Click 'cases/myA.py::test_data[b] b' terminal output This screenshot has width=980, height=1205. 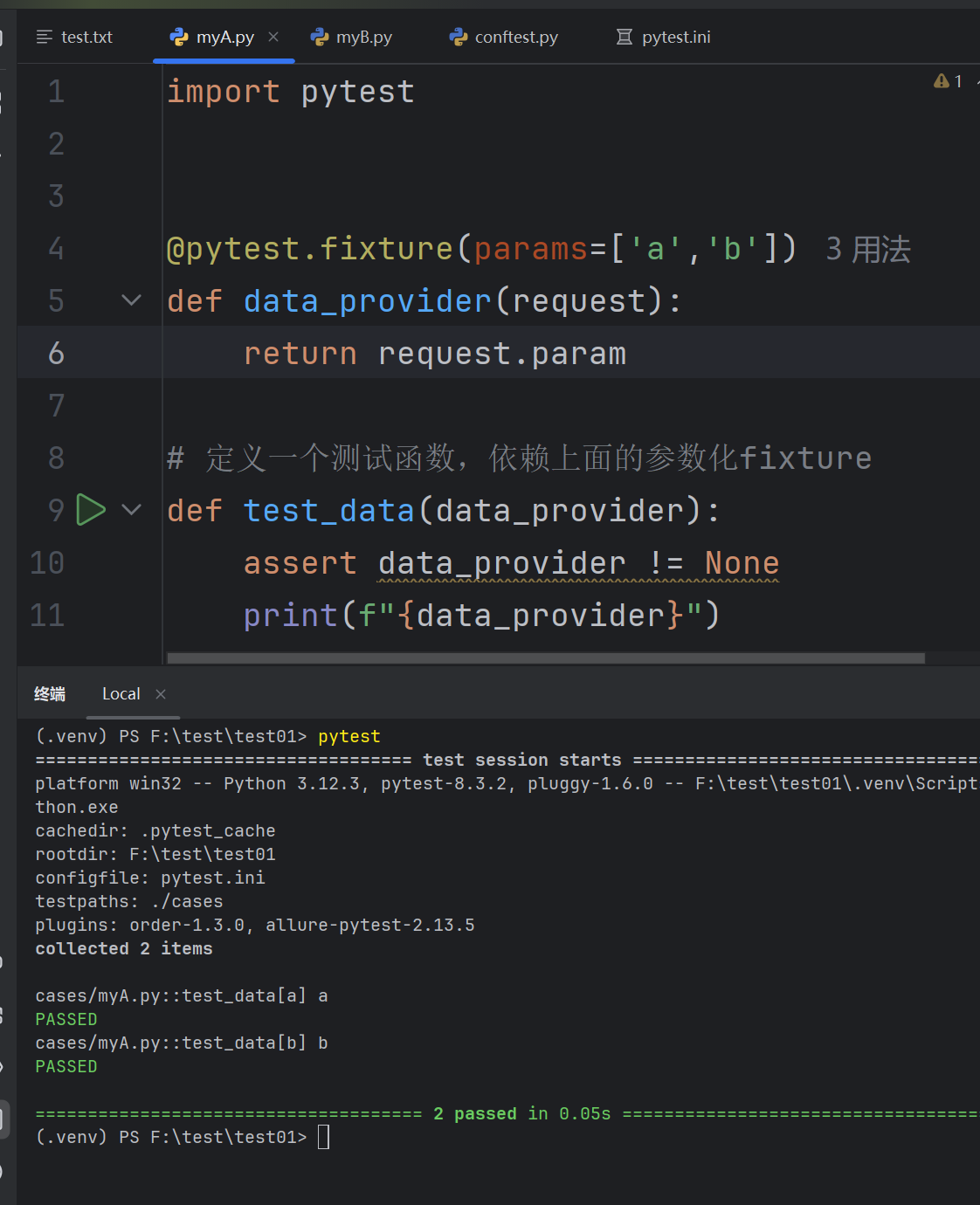click(x=182, y=1043)
